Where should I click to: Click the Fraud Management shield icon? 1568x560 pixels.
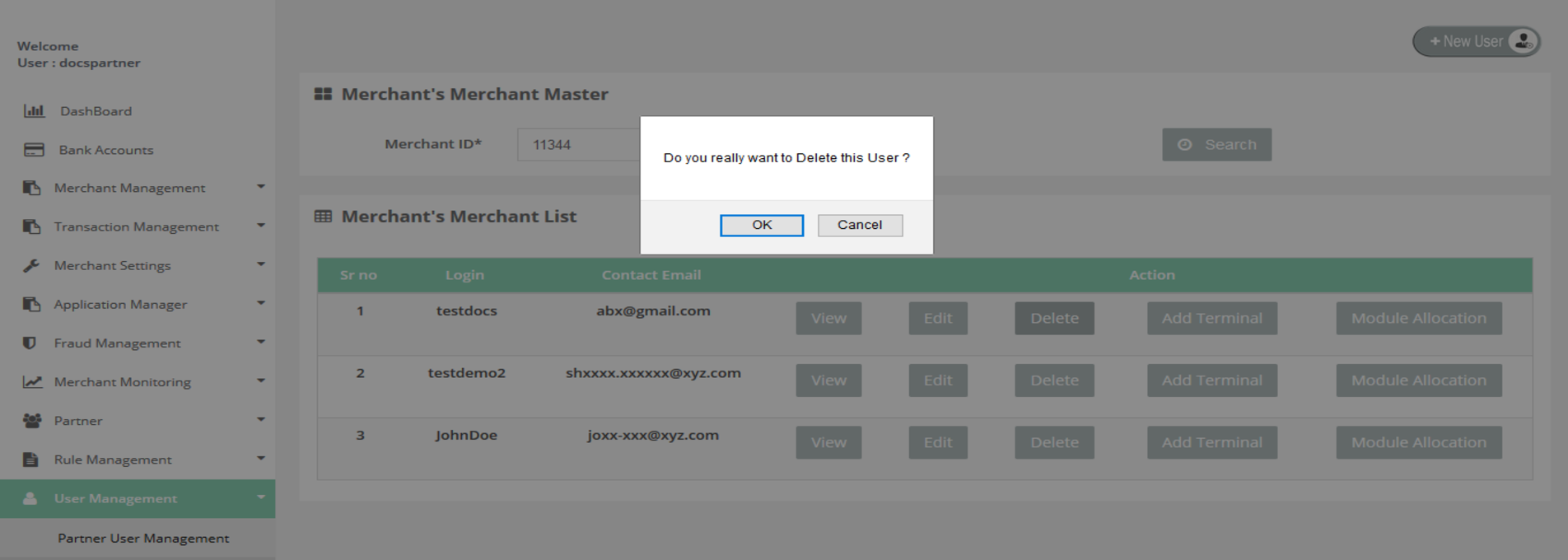(x=30, y=343)
